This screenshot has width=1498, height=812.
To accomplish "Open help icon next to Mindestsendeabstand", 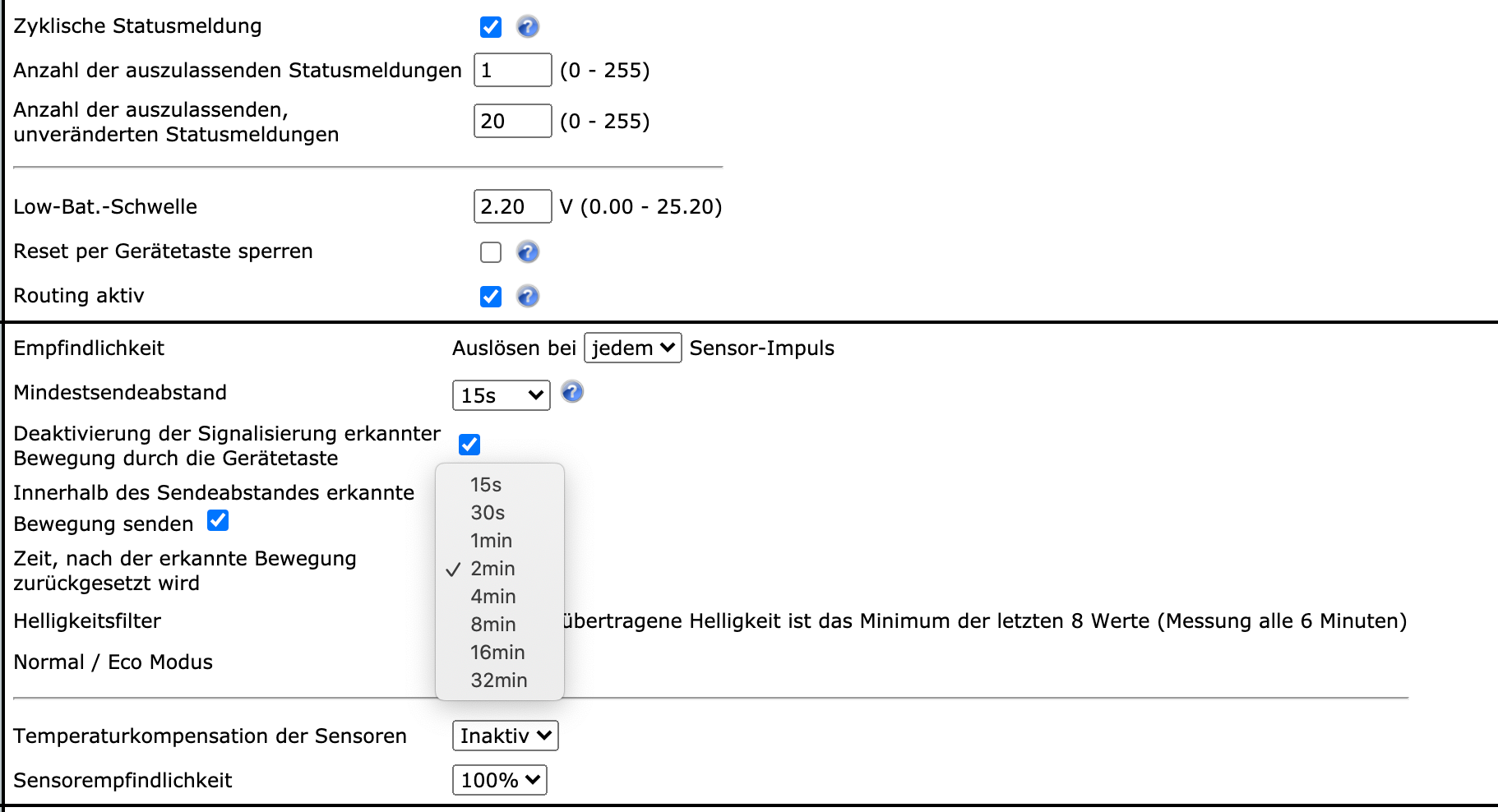I will 572,392.
